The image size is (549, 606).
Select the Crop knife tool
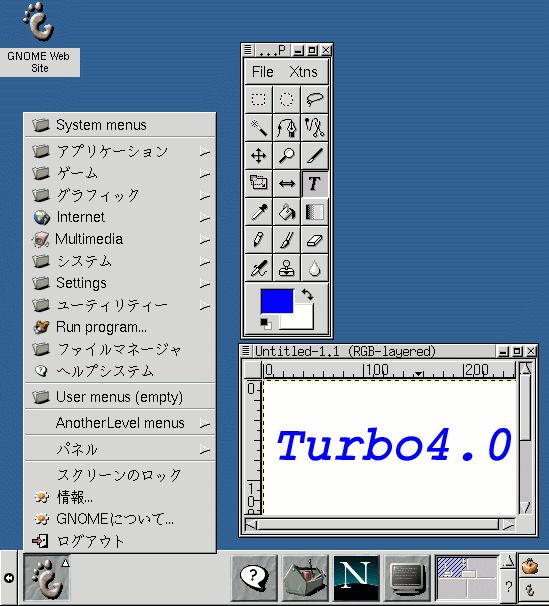pyautogui.click(x=314, y=155)
